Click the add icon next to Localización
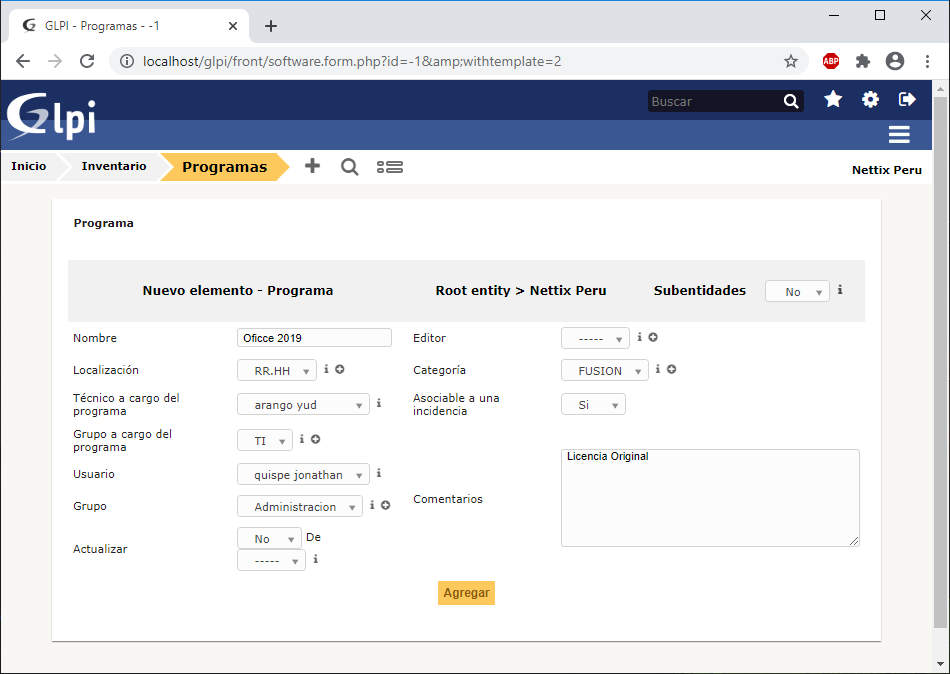 340,370
